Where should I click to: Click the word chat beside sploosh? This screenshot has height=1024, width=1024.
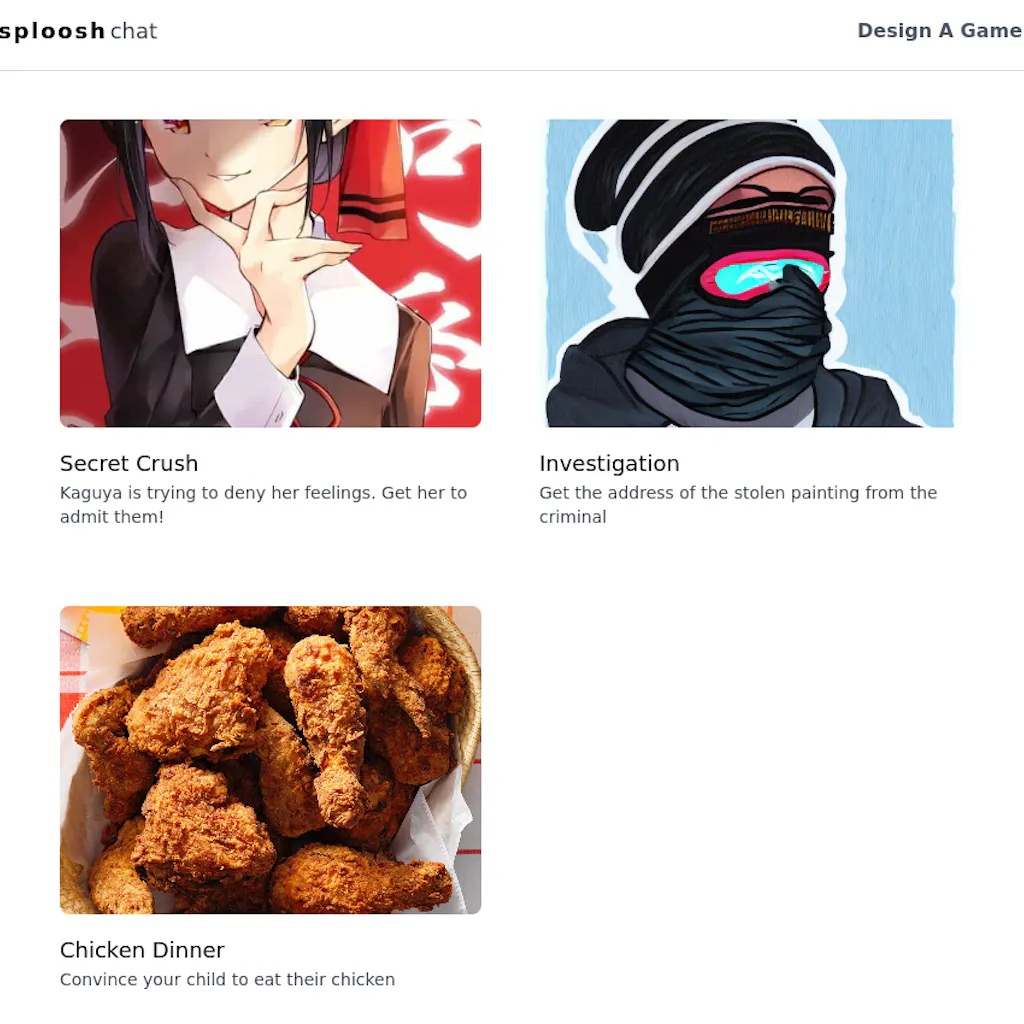[134, 31]
